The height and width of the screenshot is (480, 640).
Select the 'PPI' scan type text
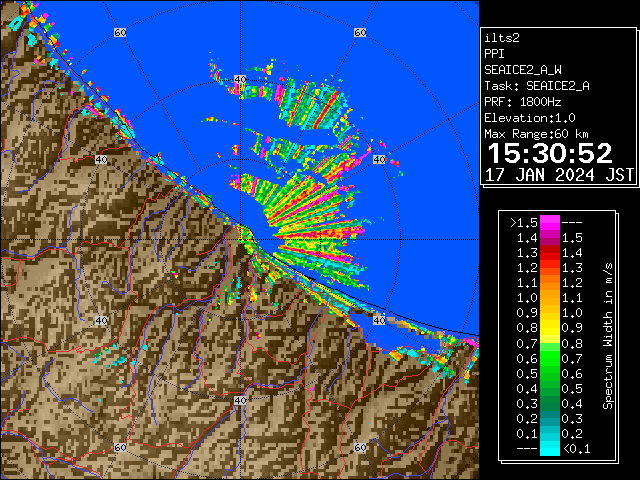tap(494, 54)
